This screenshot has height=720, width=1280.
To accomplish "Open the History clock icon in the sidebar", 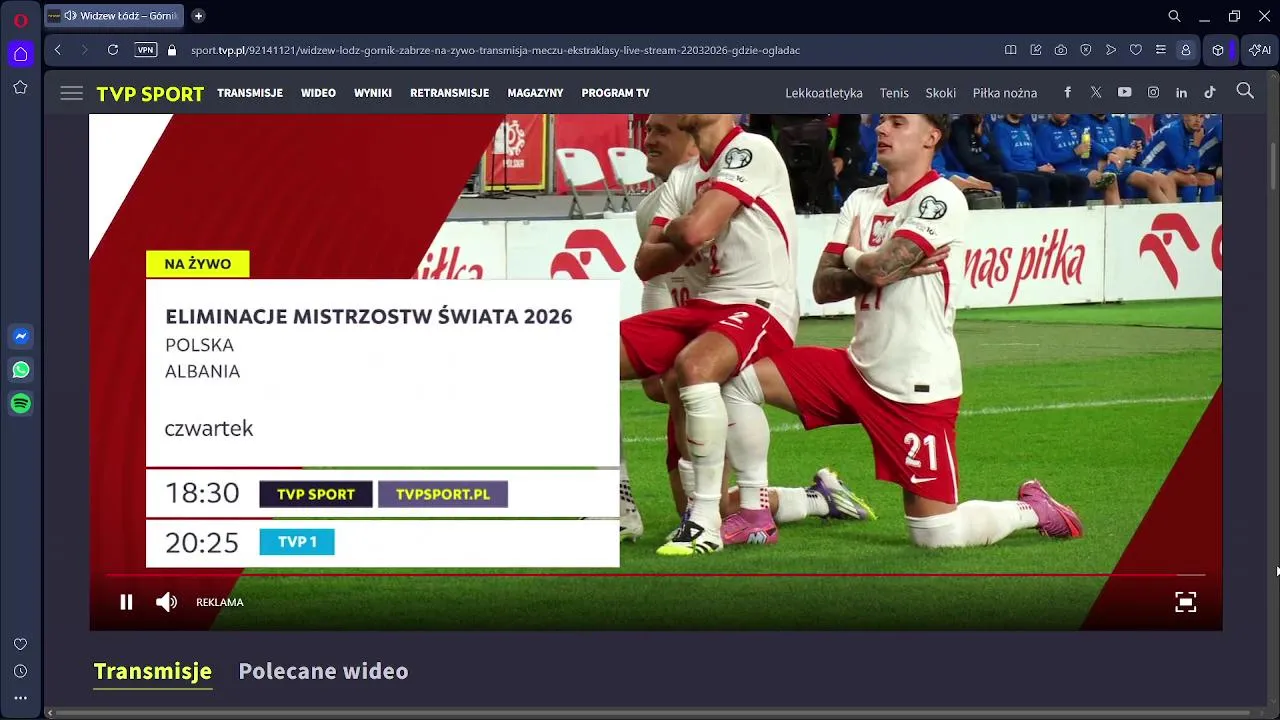I will click(20, 671).
